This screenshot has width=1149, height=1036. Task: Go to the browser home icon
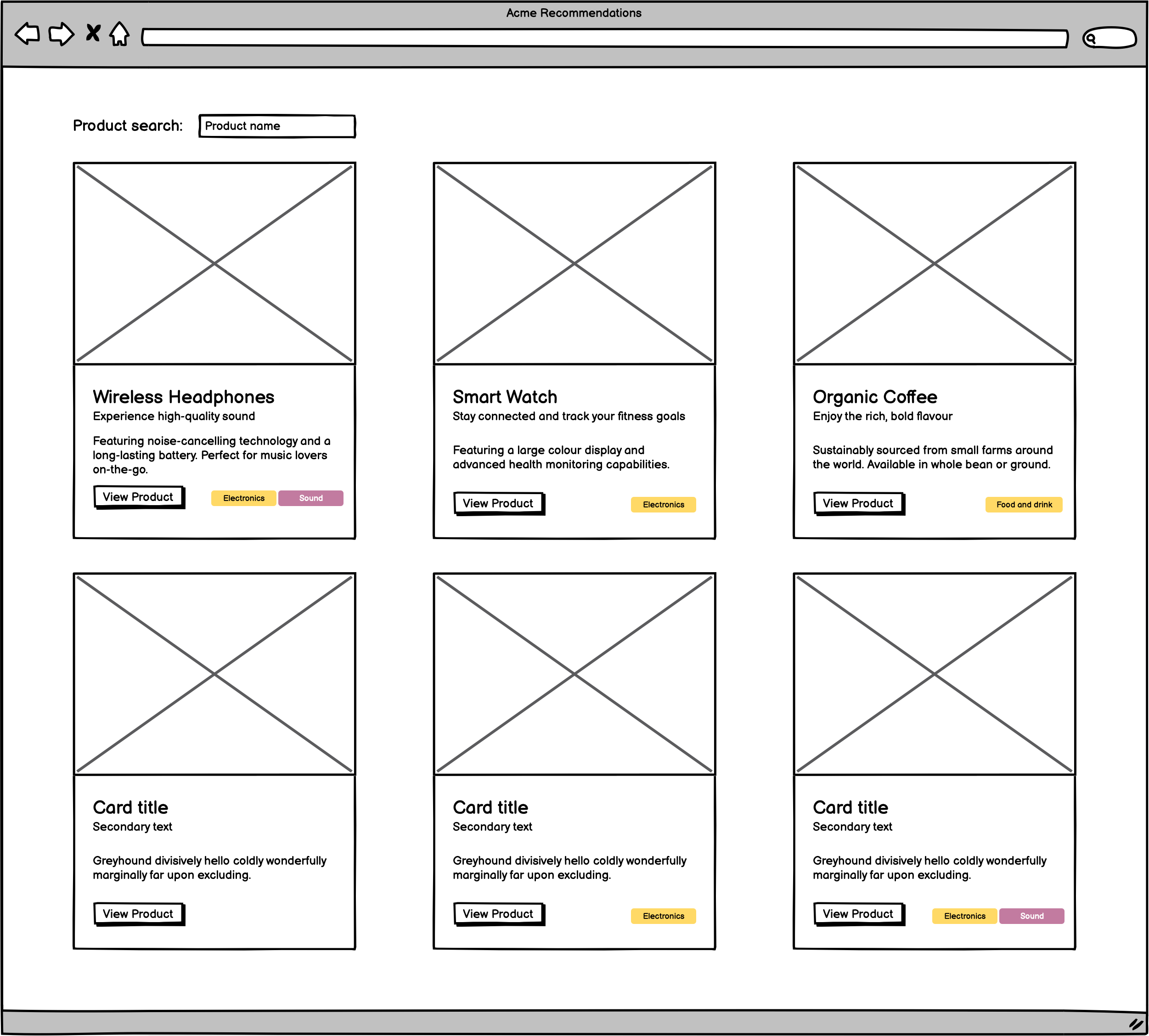[119, 34]
